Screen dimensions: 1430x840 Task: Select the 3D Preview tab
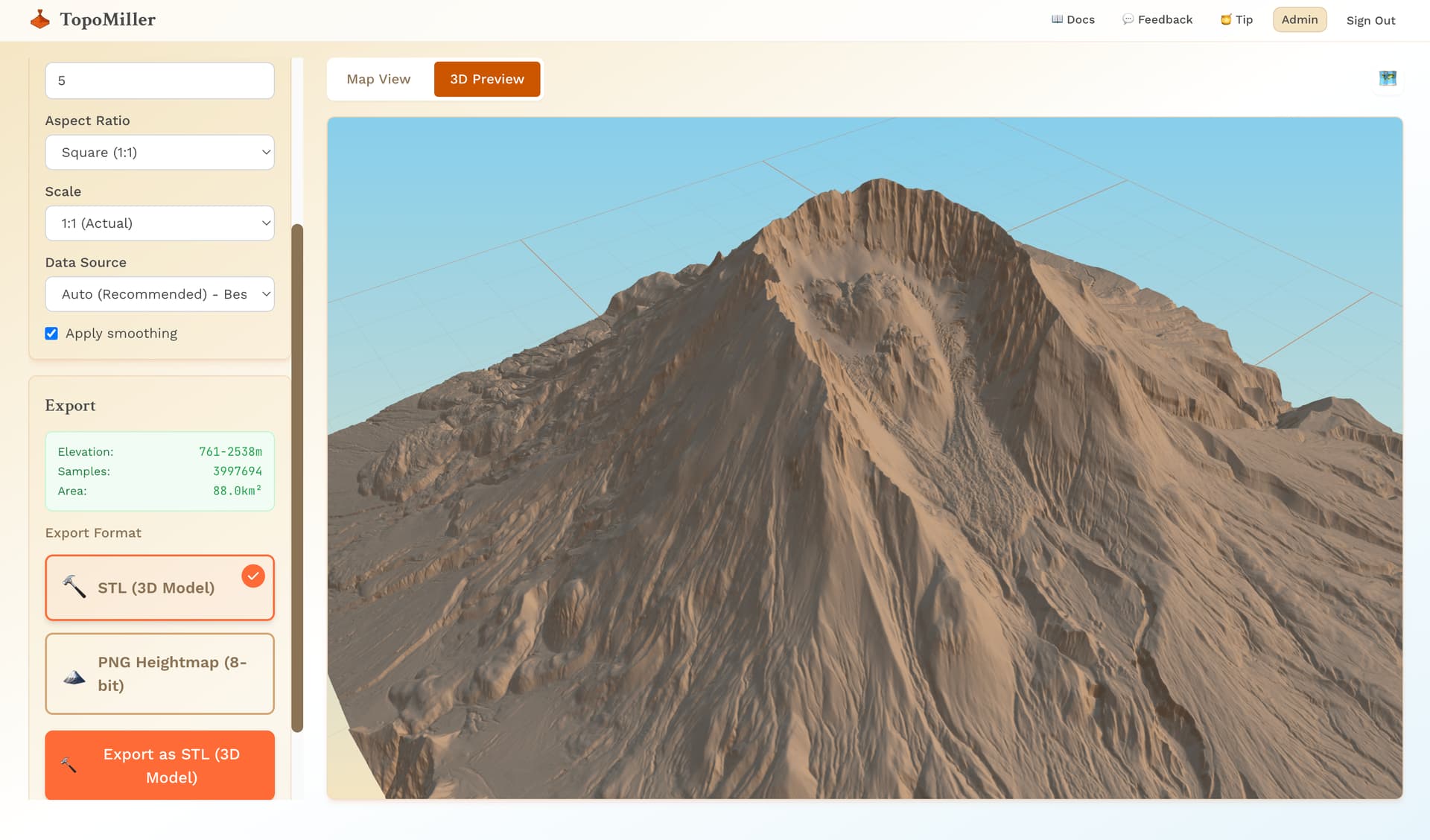click(x=486, y=79)
